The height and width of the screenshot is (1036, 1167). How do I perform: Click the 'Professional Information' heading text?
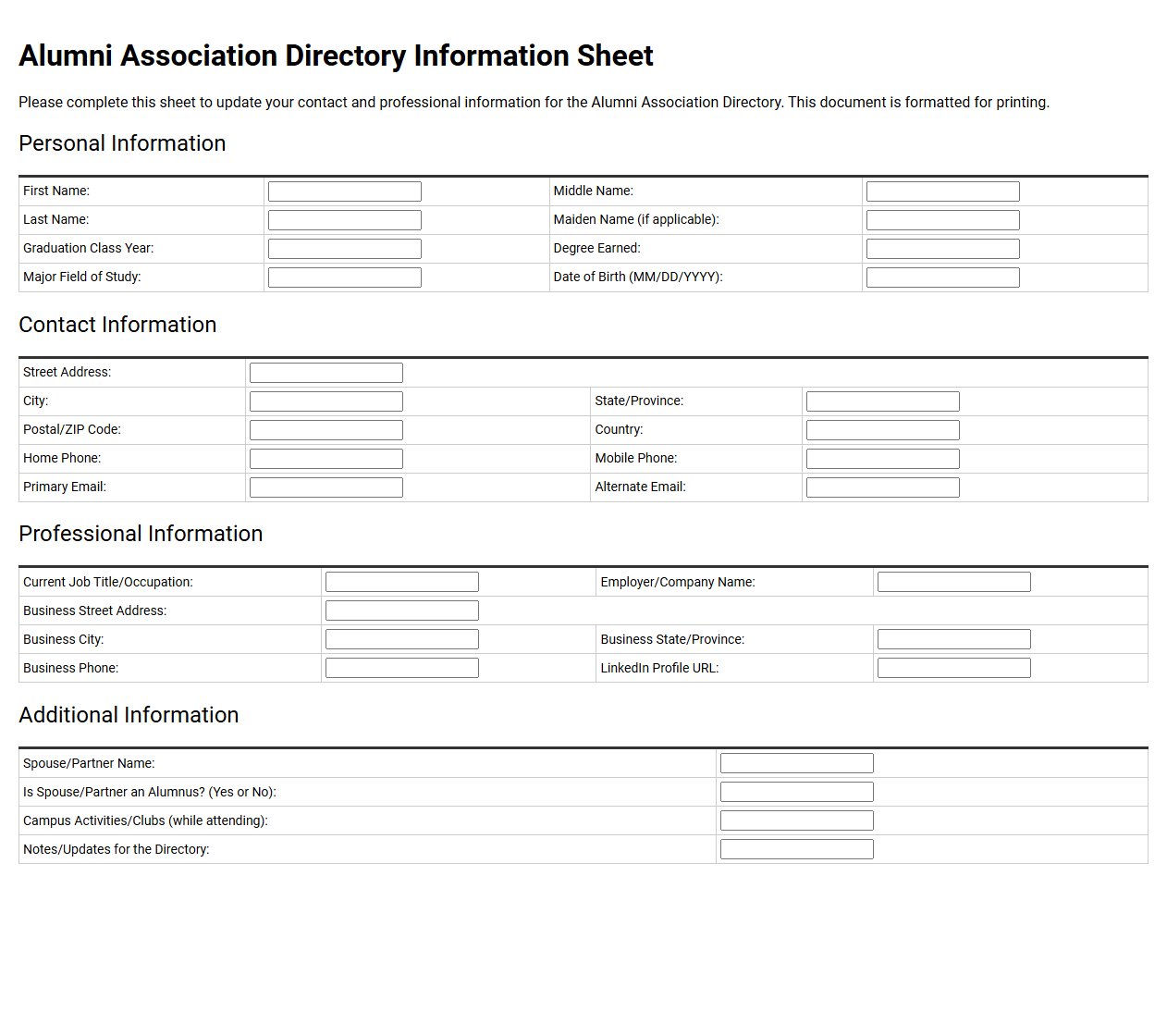pyautogui.click(x=141, y=534)
